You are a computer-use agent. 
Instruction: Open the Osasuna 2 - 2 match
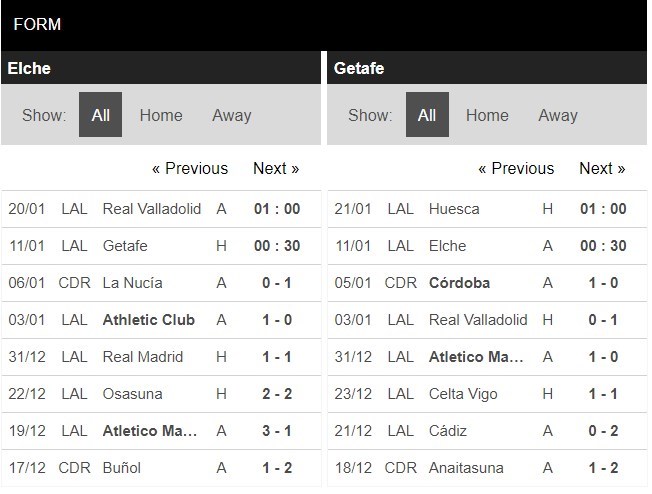[x=161, y=394]
